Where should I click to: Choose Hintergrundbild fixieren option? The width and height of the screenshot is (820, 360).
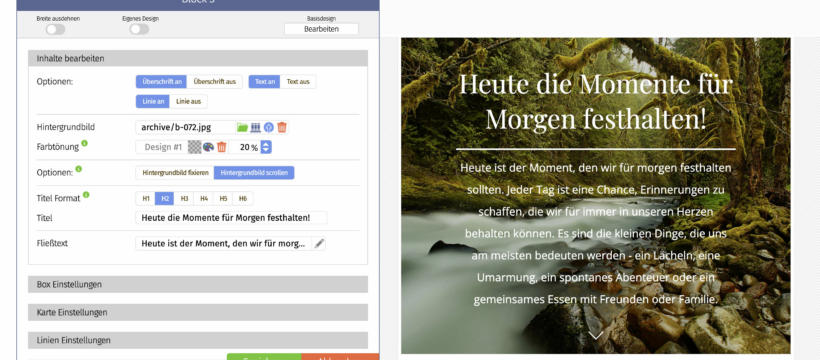(x=175, y=173)
